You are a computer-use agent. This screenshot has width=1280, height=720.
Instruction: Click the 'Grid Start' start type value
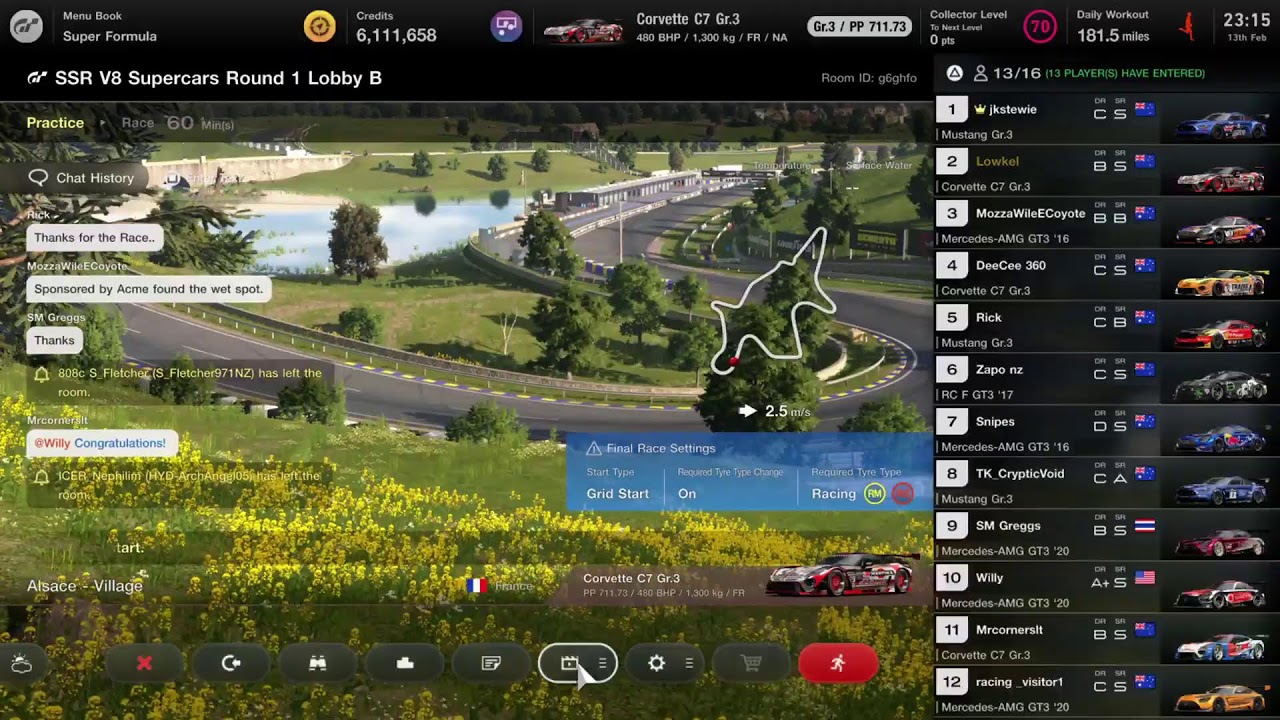[617, 494]
